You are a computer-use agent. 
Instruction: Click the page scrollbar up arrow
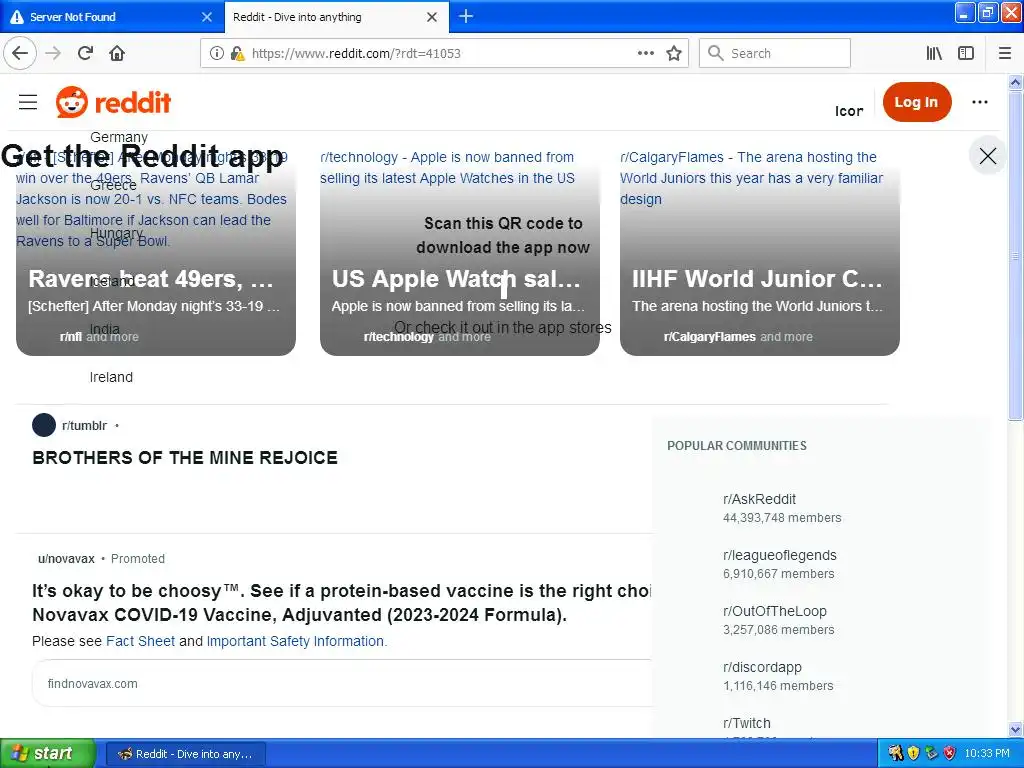pyautogui.click(x=1015, y=82)
